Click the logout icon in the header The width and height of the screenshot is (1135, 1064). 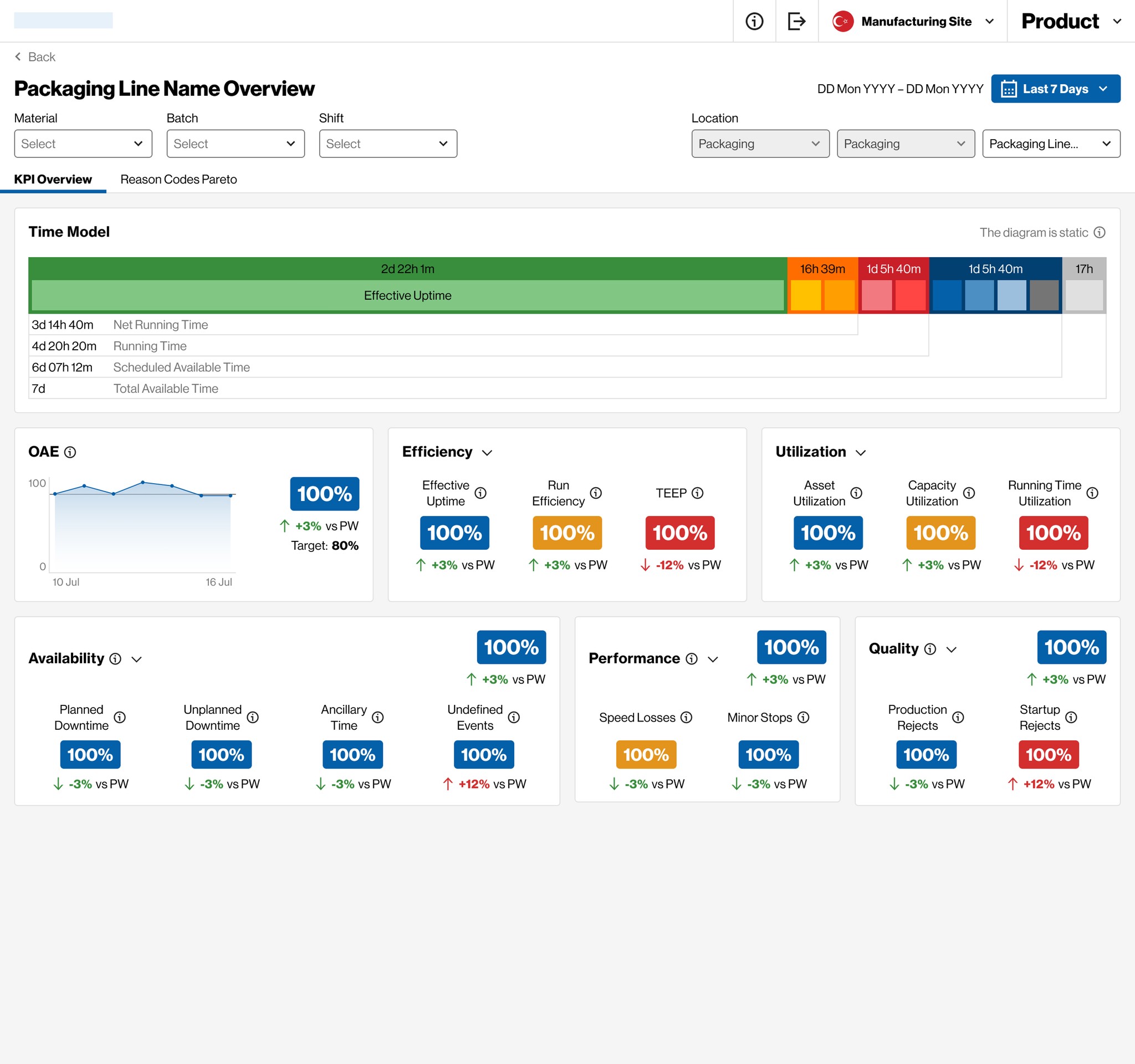click(796, 21)
